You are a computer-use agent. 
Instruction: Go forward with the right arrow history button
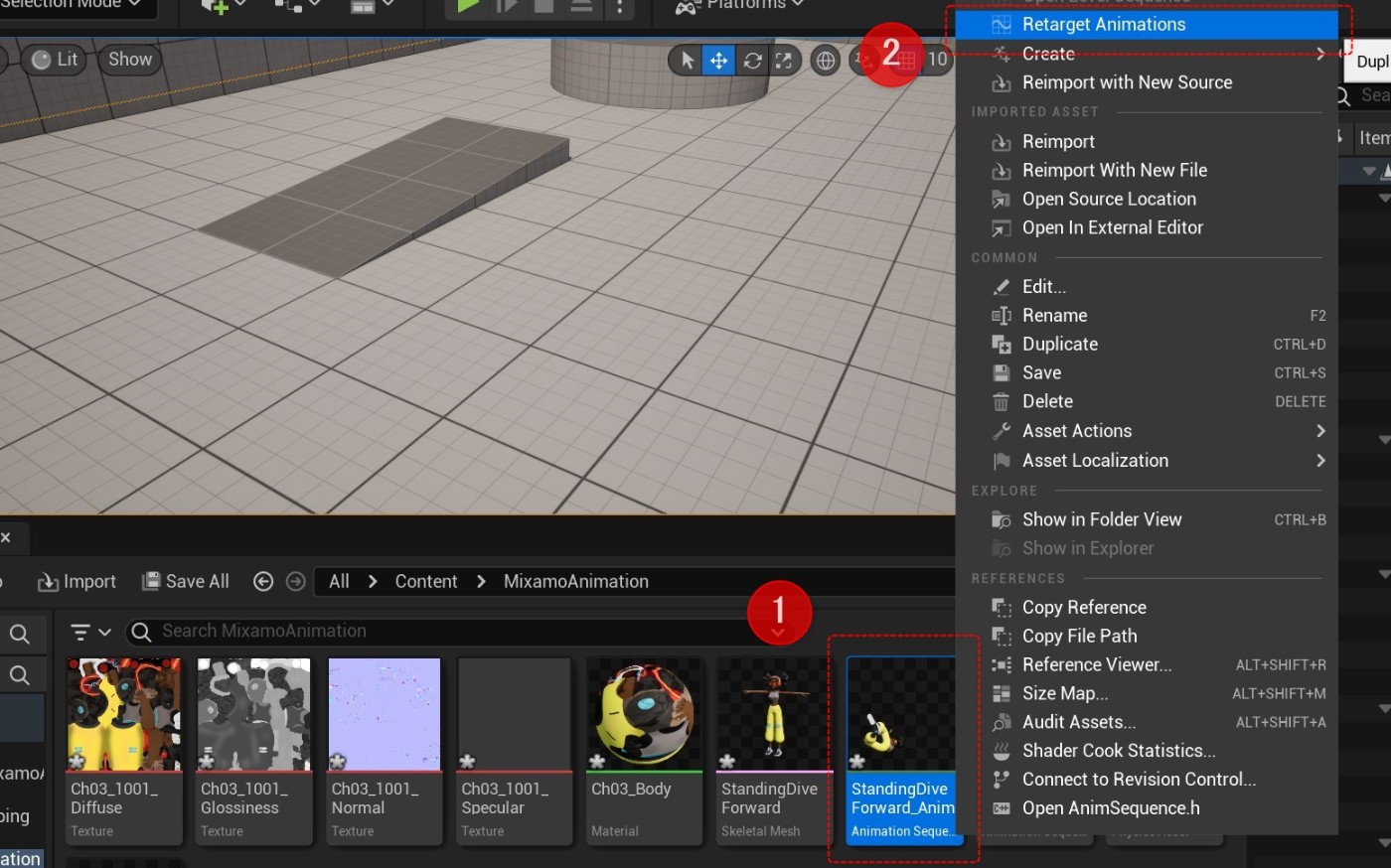295,582
